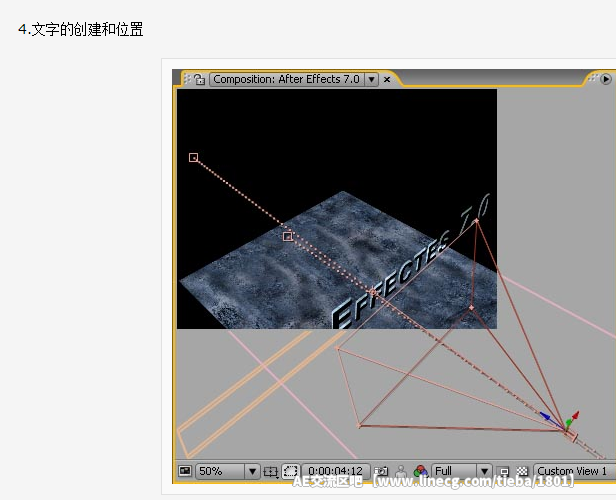616x500 pixels.
Task: Select the upper light square handle marker
Action: pos(193,158)
